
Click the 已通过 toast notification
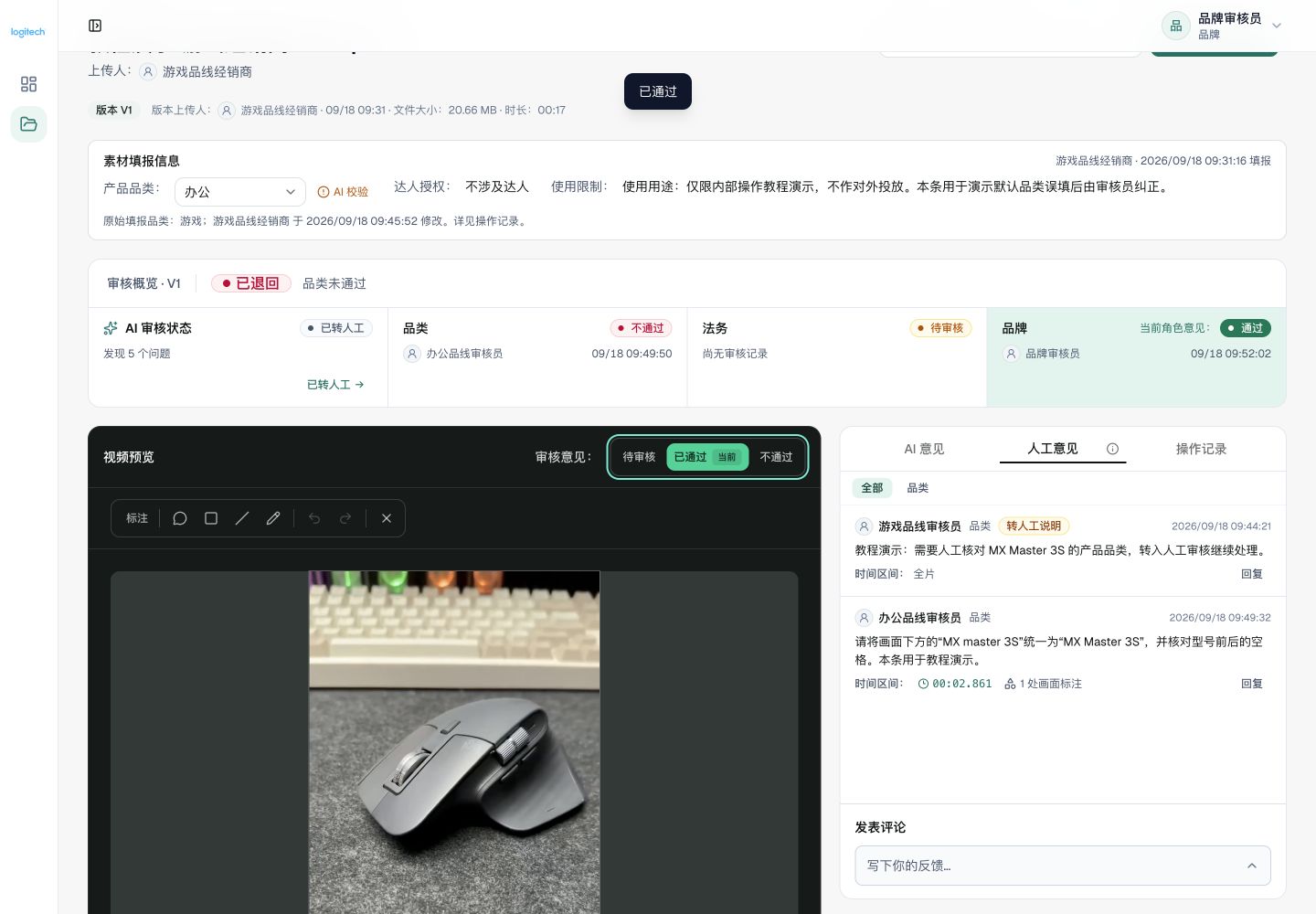(x=658, y=91)
